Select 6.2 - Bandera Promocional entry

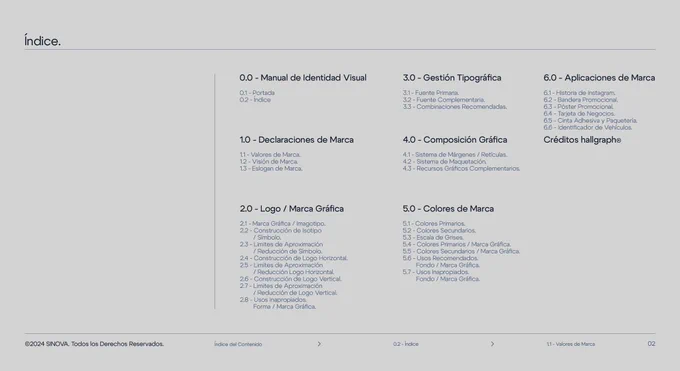pyautogui.click(x=581, y=99)
